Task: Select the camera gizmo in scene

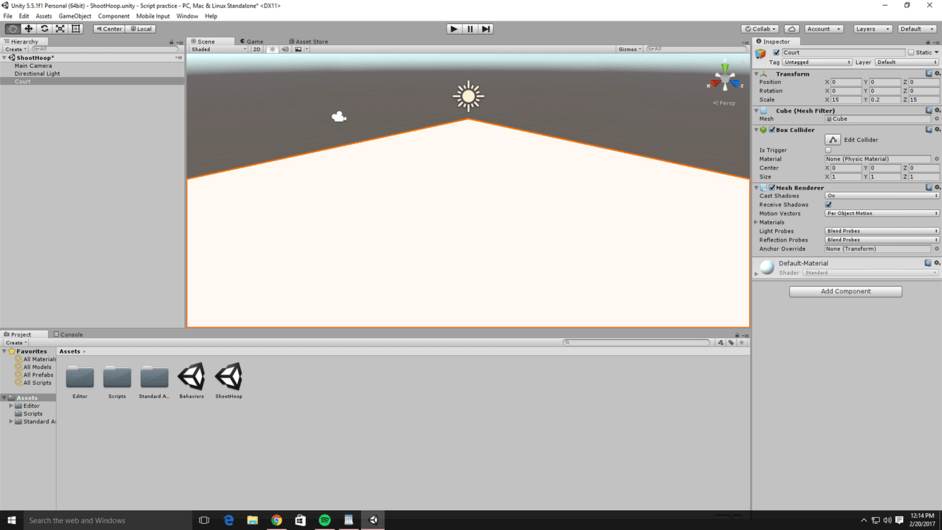Action: coord(339,117)
